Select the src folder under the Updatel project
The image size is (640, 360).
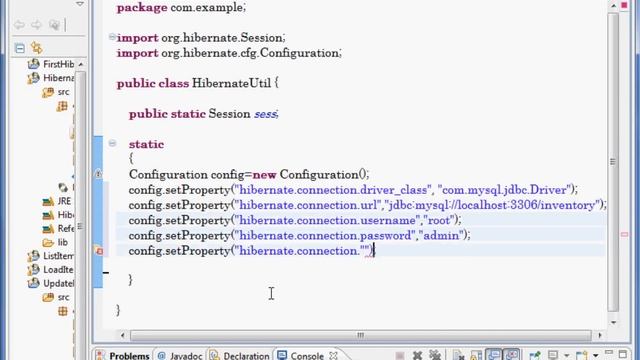56,297
